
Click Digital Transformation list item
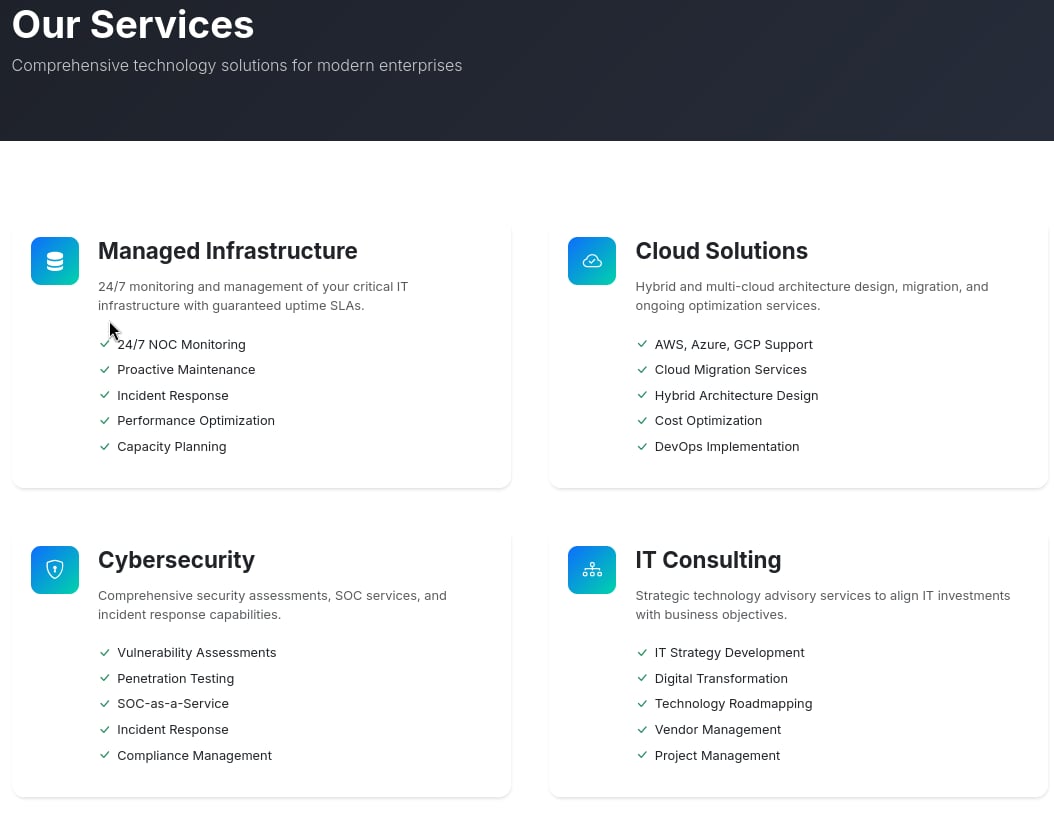tap(721, 679)
